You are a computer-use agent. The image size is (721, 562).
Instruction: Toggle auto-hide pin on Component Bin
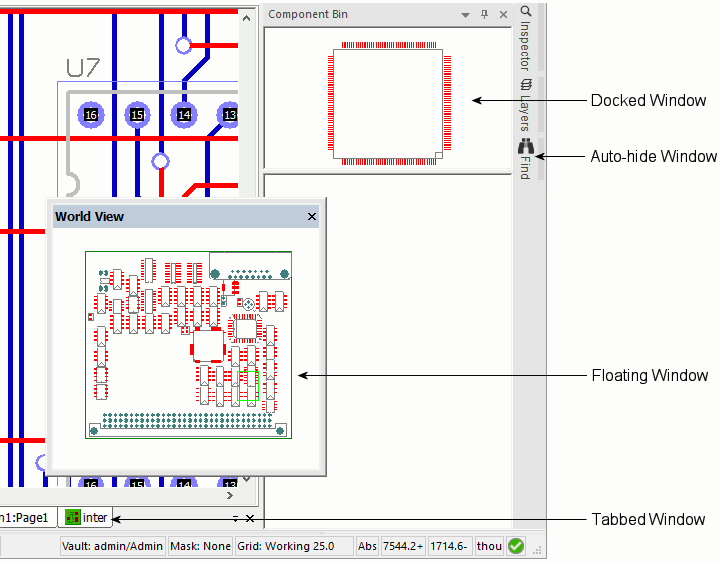tap(485, 15)
